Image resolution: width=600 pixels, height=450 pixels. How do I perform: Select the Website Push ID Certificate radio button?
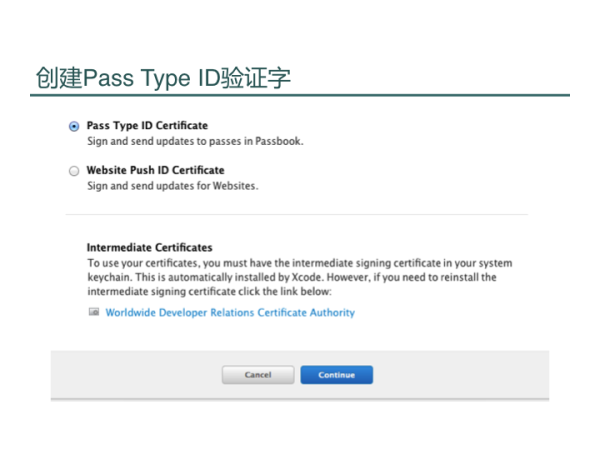coord(74,171)
